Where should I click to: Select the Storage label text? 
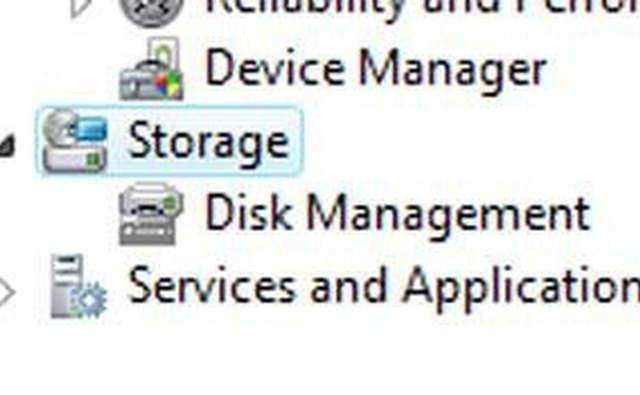[209, 142]
